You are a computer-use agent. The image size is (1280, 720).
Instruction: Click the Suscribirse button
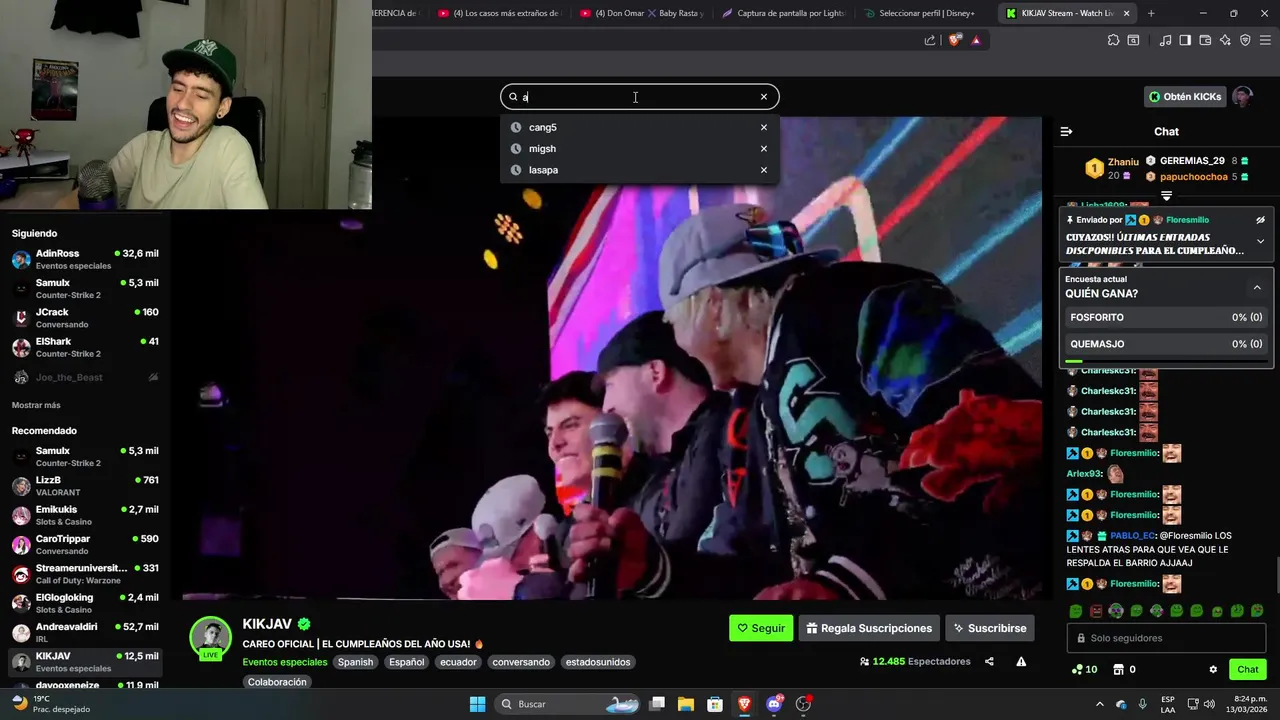point(990,628)
